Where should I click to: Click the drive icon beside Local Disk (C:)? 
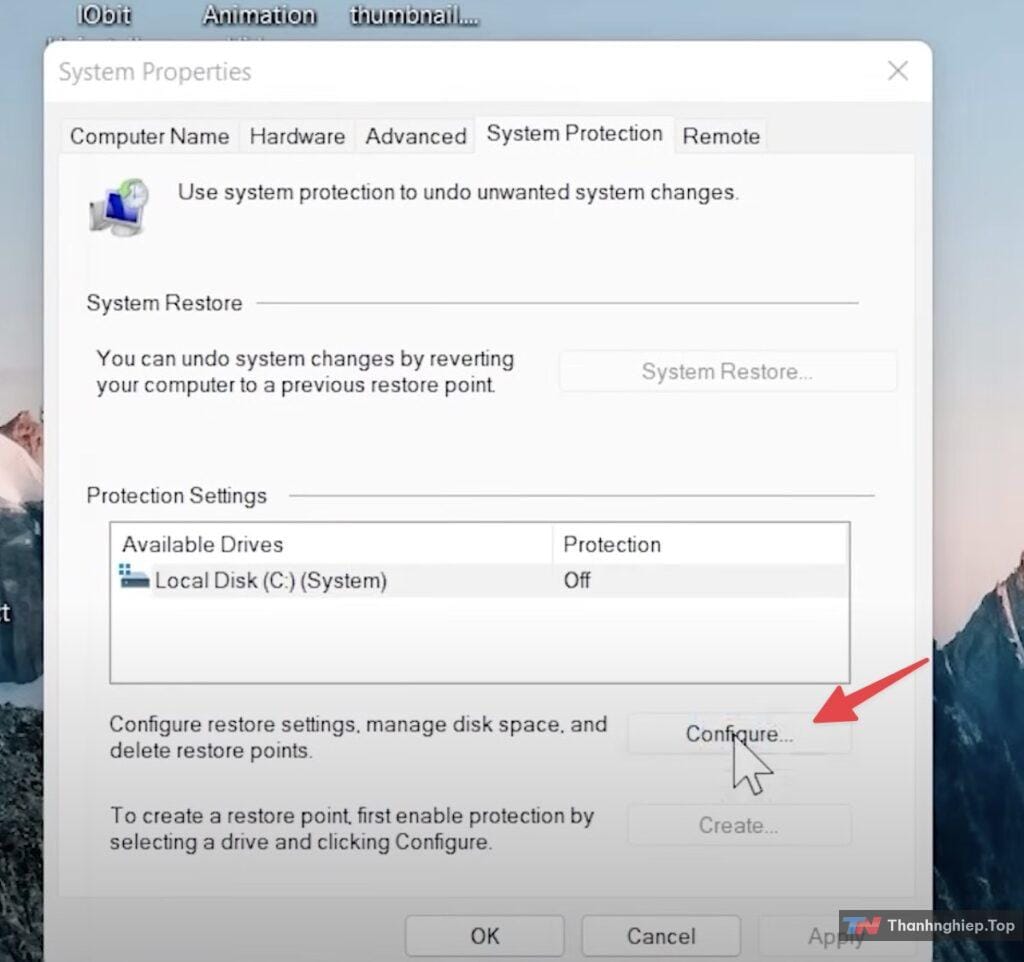(x=133, y=577)
